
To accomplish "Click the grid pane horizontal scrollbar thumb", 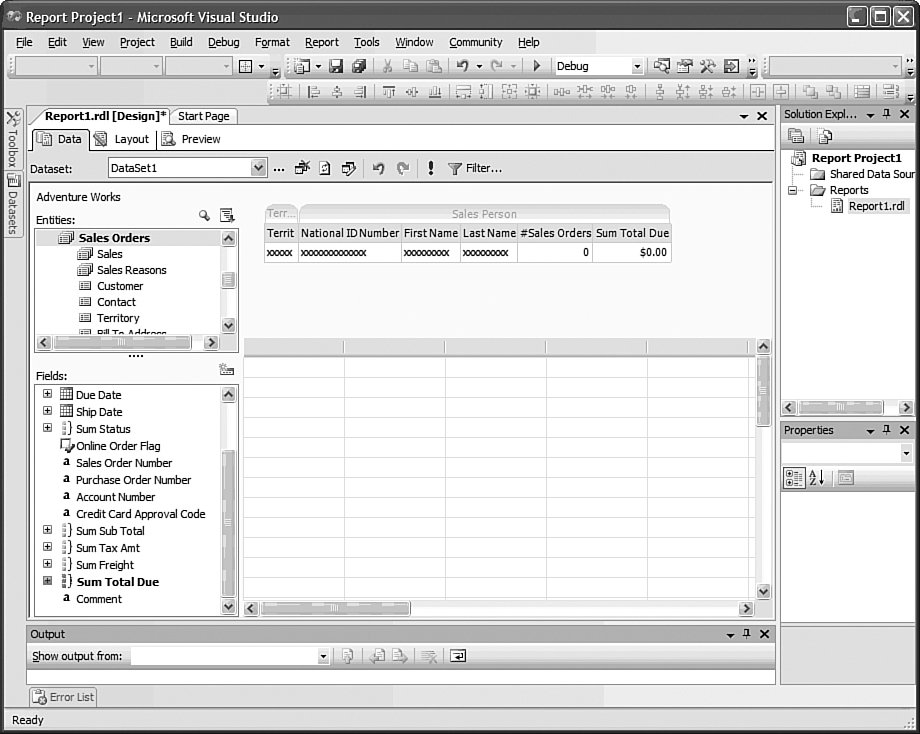I will (335, 608).
